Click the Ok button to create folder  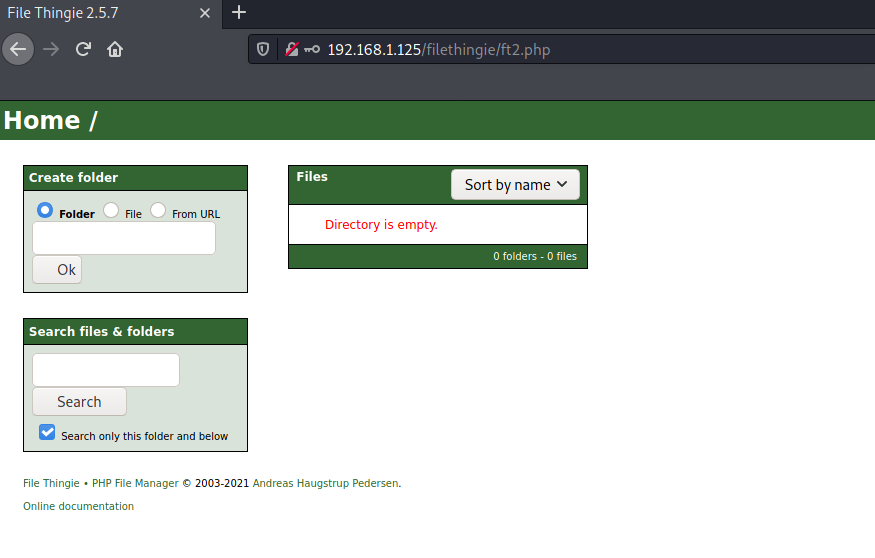coord(57,270)
